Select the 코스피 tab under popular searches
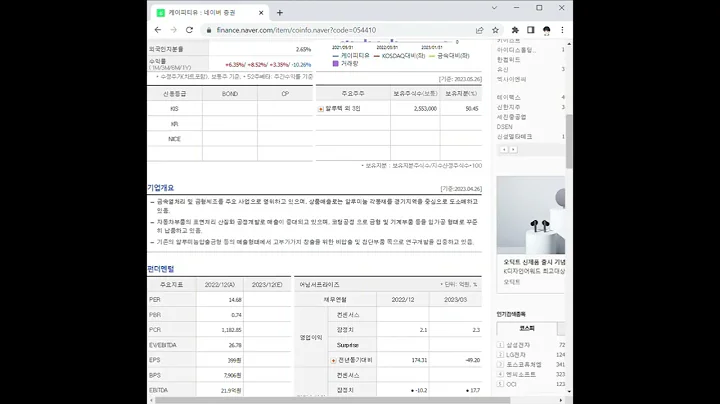 (527, 329)
